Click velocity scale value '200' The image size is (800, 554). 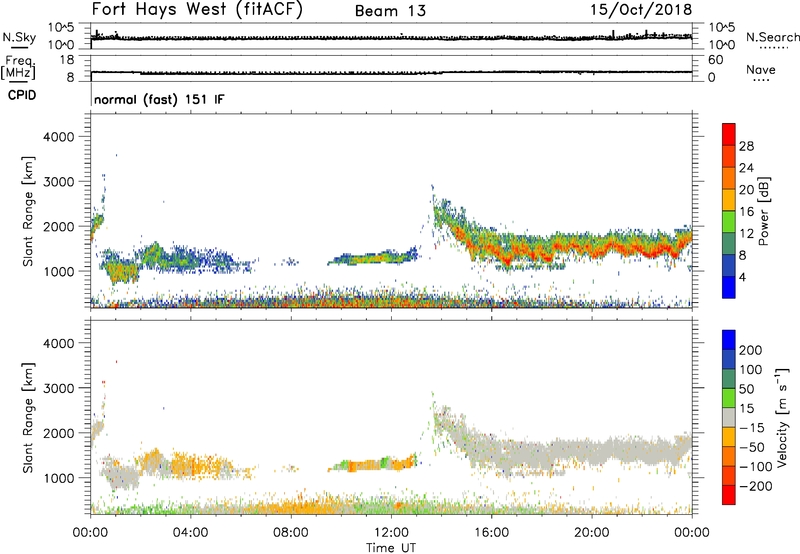coord(751,350)
